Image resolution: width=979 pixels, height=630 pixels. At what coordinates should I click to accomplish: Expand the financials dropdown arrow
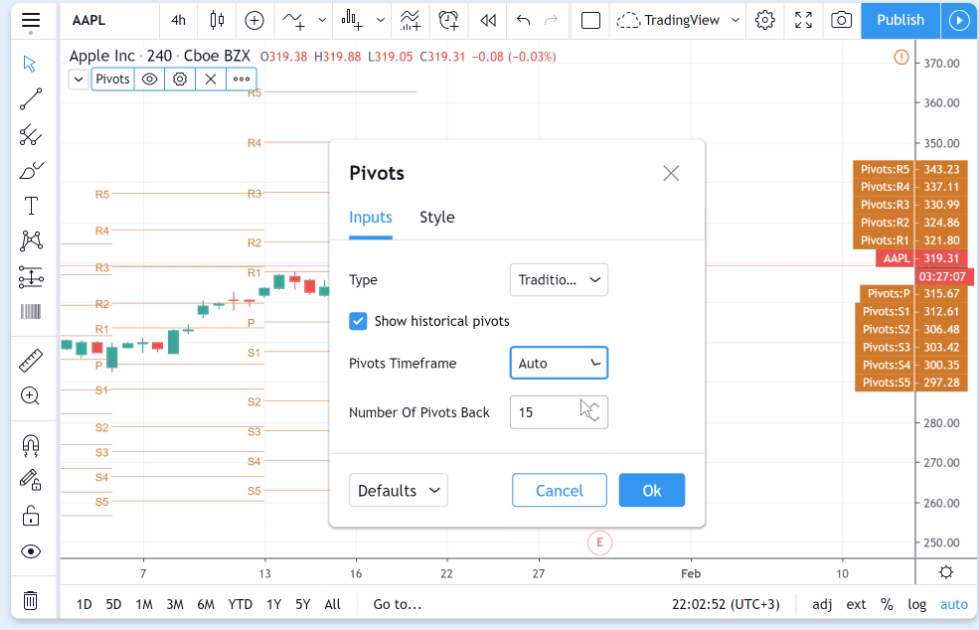(380, 21)
